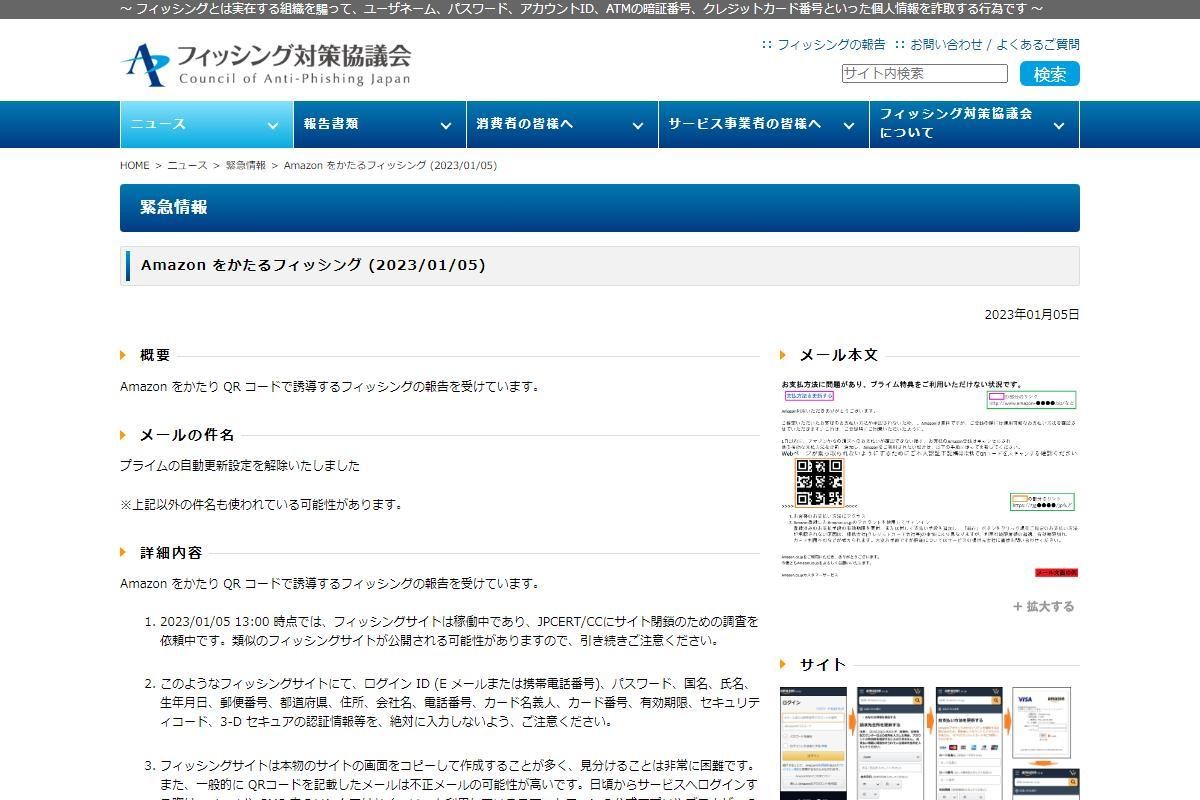The width and height of the screenshot is (1200, 800).
Task: Expand the chevron on フィッシング対策協議会について menu
Action: [x=1059, y=126]
